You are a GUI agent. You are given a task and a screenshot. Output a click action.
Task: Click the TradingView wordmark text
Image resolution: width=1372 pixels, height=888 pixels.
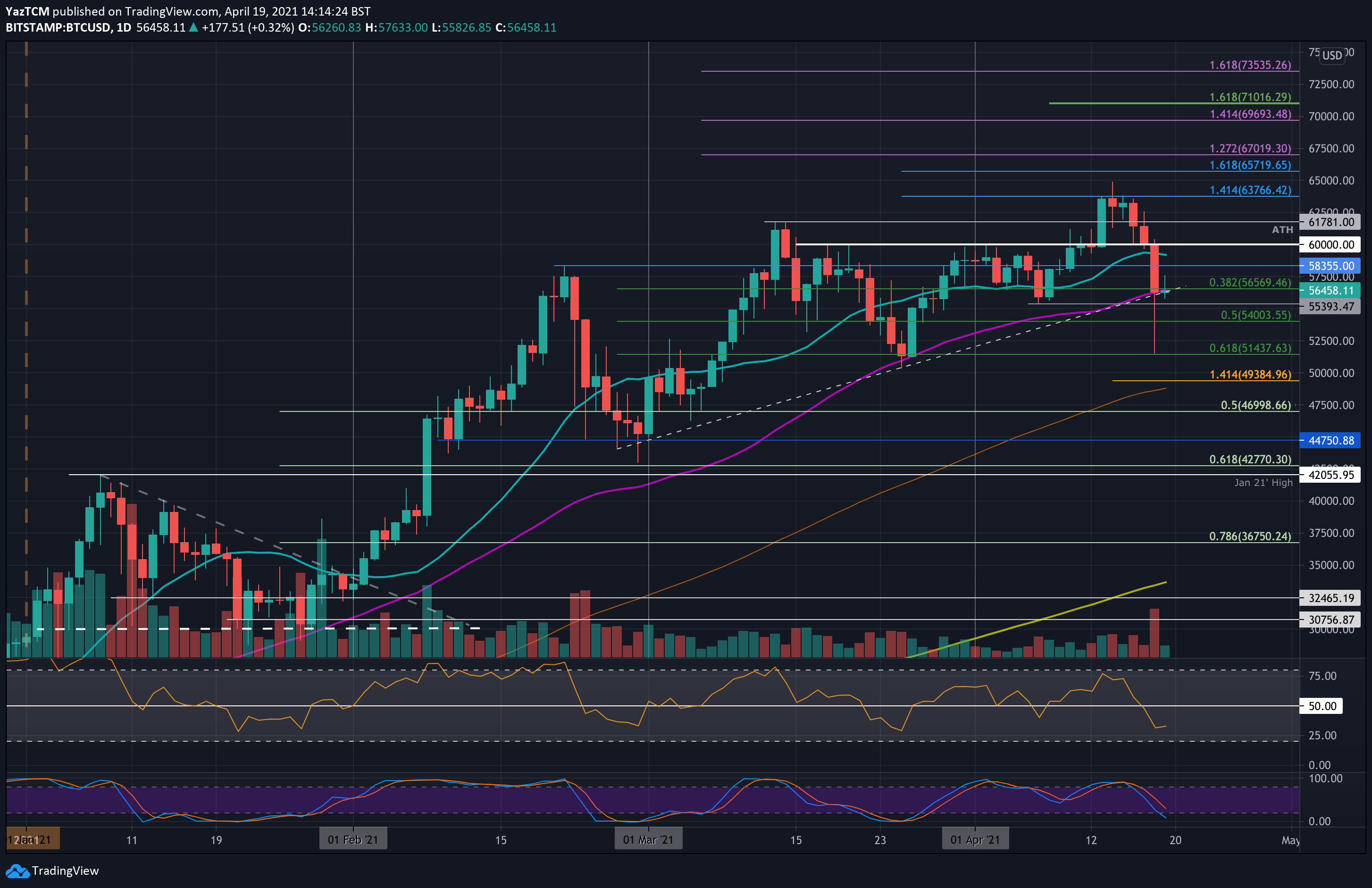(65, 871)
